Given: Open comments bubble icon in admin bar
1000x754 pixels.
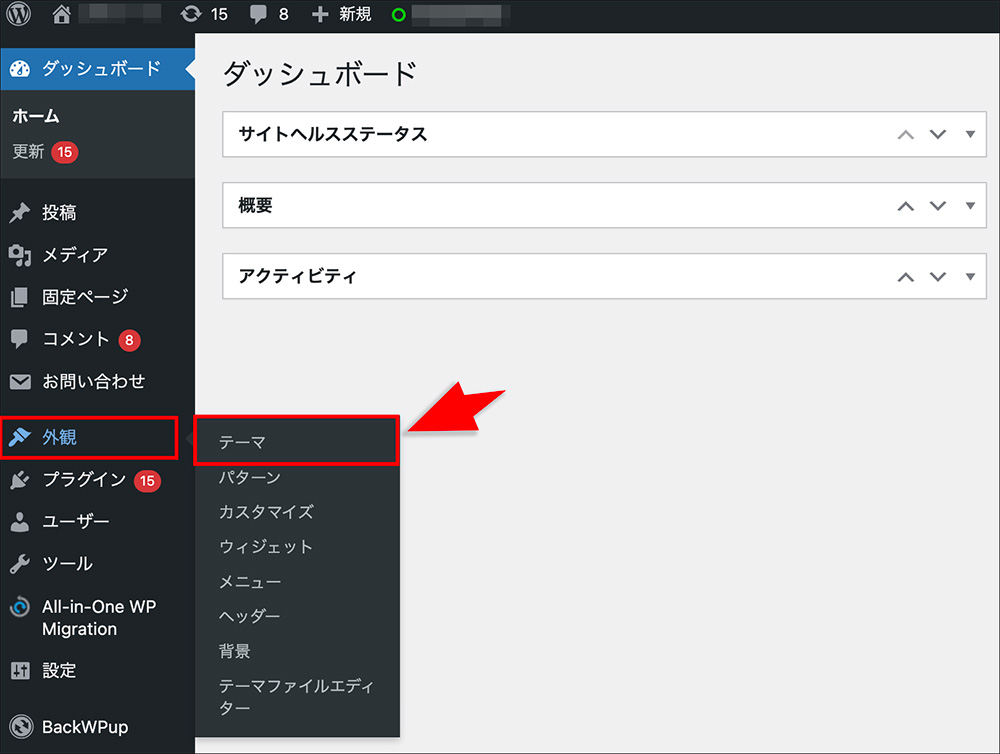Looking at the screenshot, I should pos(259,15).
